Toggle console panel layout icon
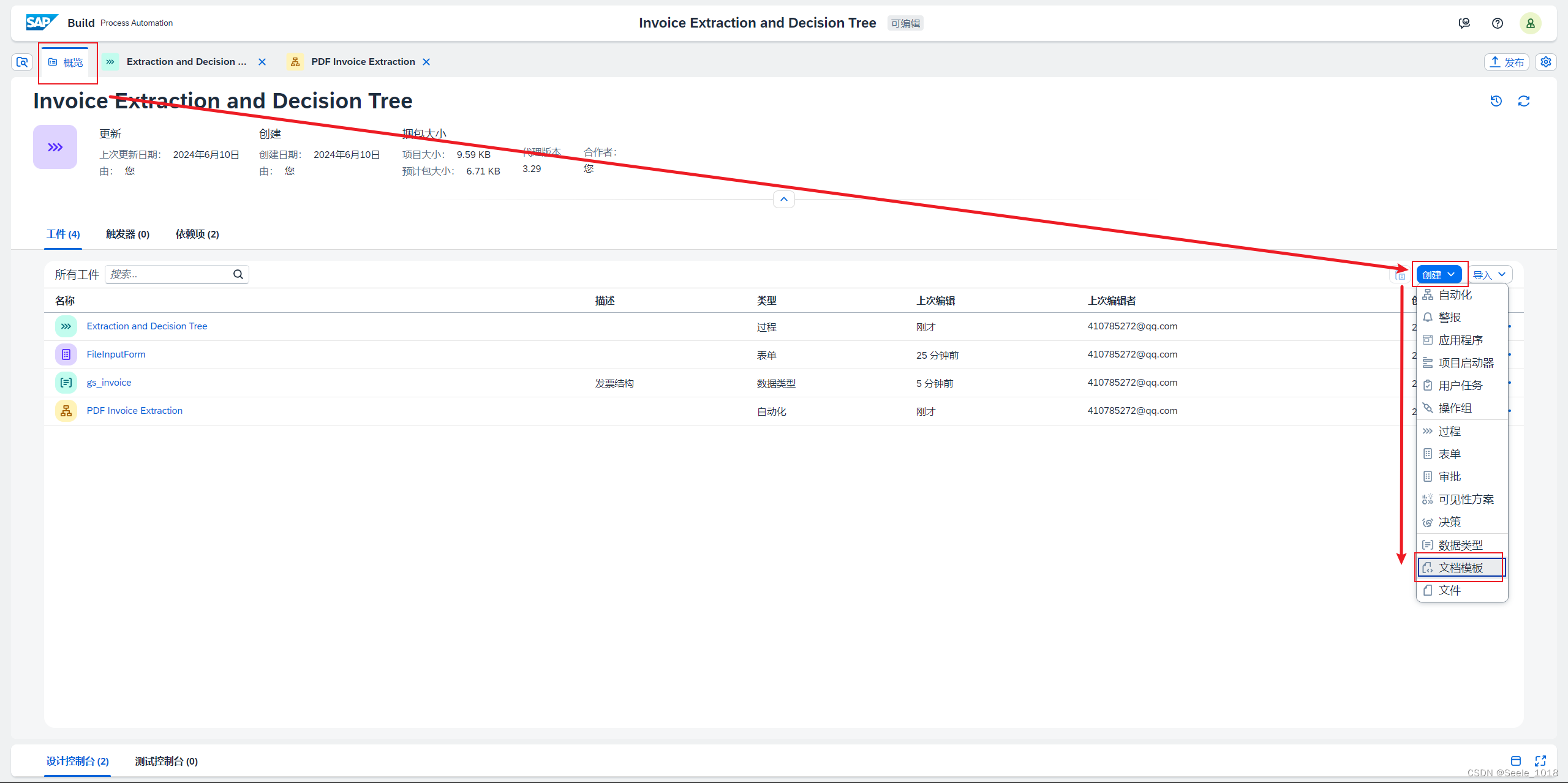 (x=1516, y=761)
